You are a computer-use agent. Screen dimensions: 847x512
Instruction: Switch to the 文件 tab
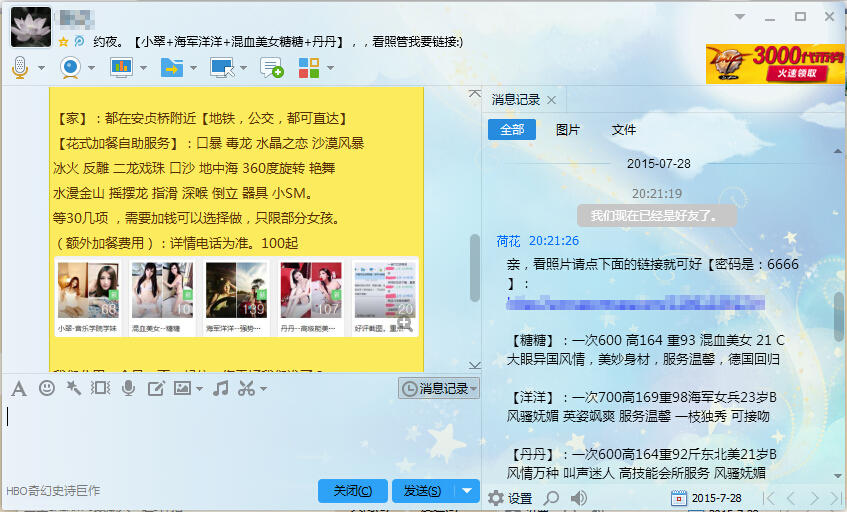623,130
